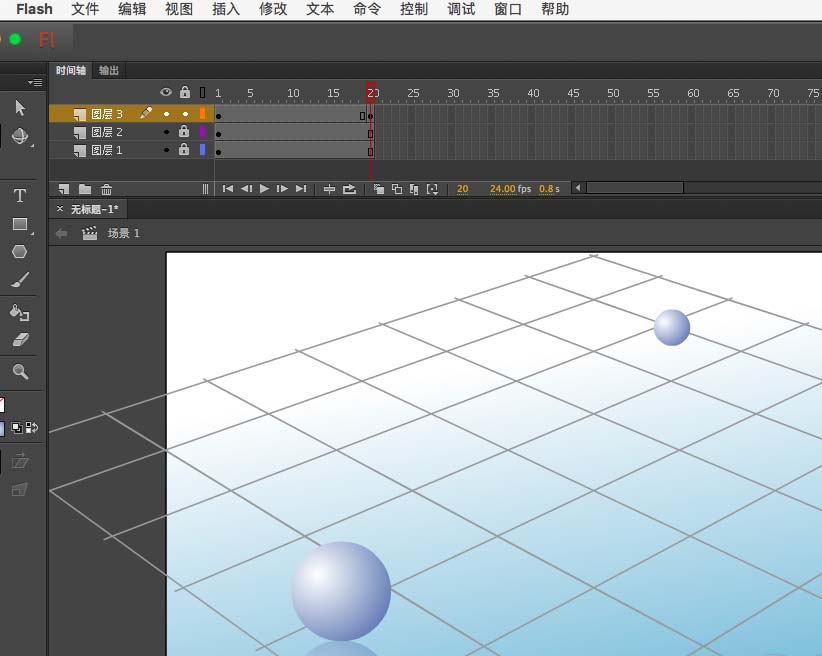Click the onion skin outlines icon

(x=397, y=189)
